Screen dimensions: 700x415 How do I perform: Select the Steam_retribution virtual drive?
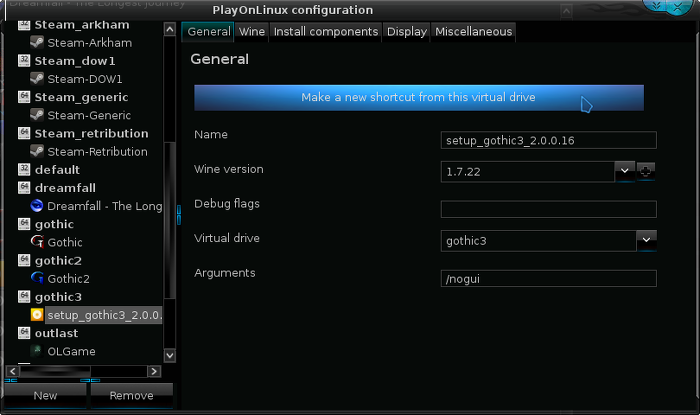[92, 133]
